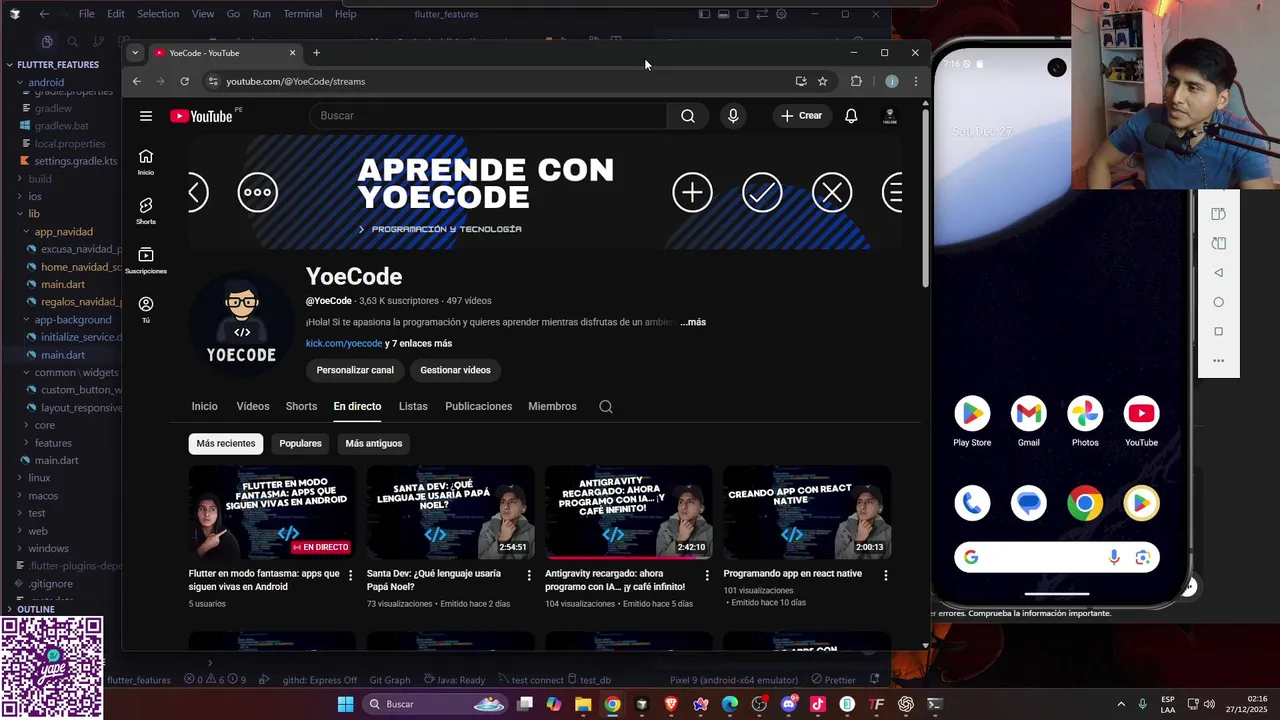Open the Run menu in VS Code
This screenshot has height=720, width=1280.
(x=261, y=14)
